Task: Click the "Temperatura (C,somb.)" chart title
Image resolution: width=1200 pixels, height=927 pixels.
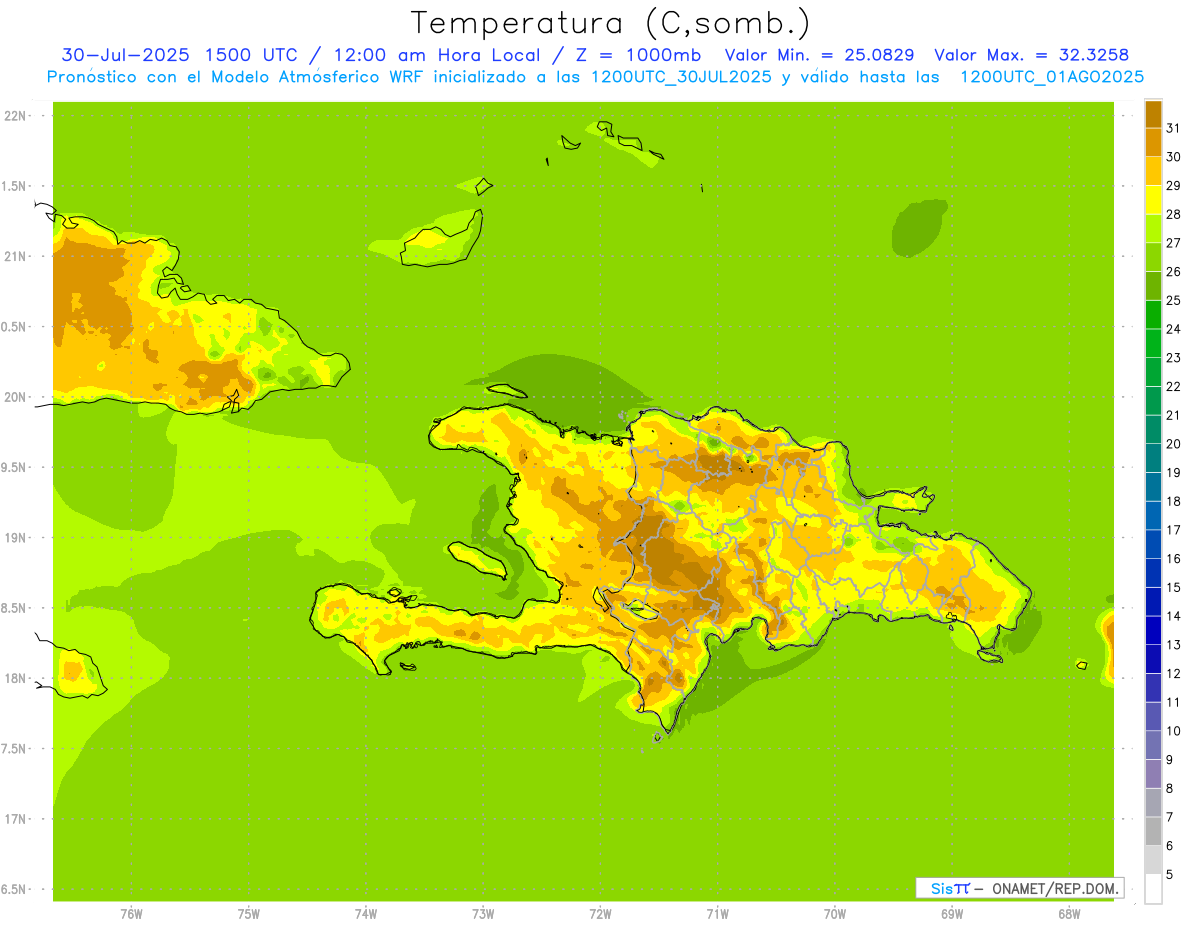Action: 610,24
